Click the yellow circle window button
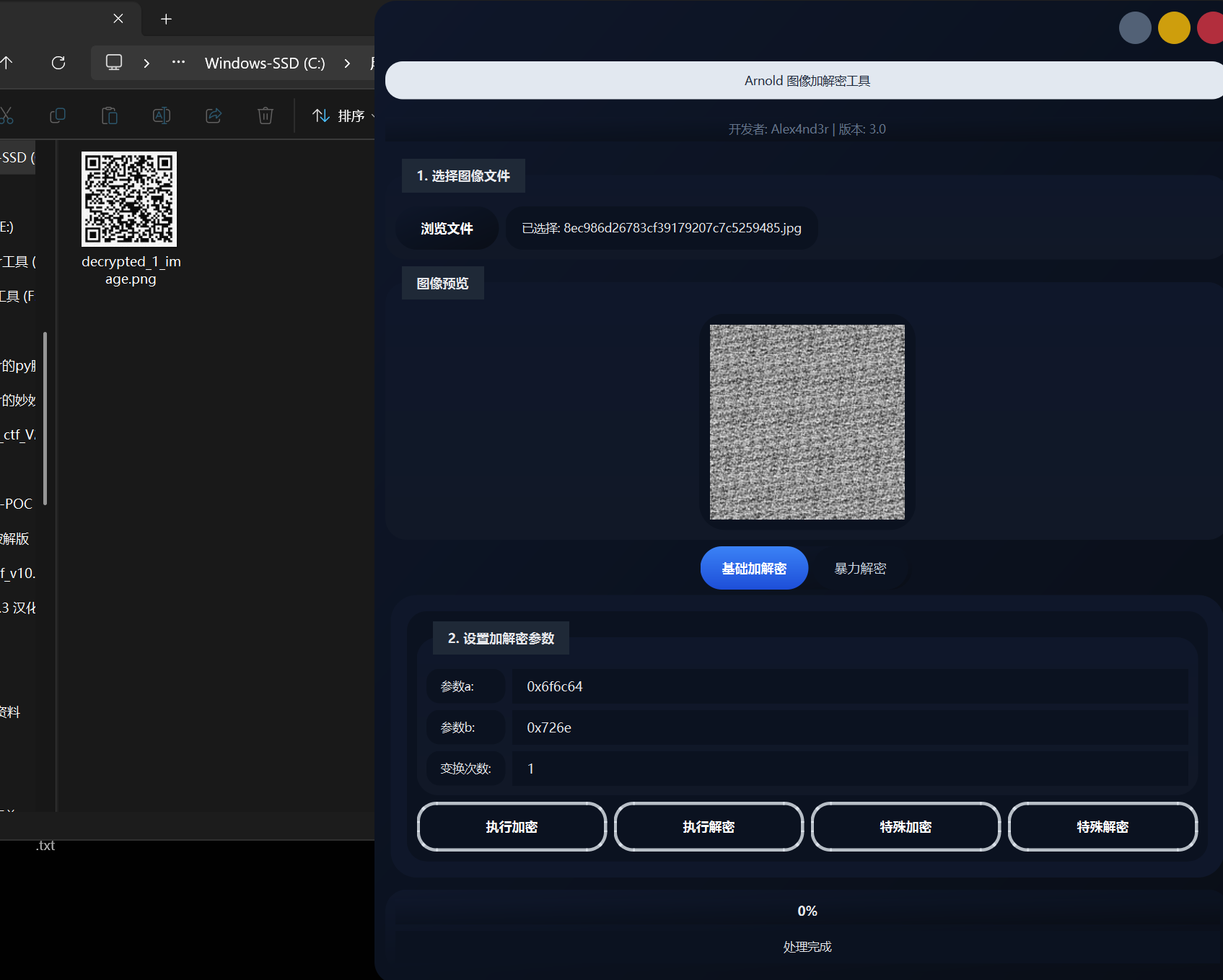Viewport: 1223px width, 980px height. click(x=1174, y=28)
